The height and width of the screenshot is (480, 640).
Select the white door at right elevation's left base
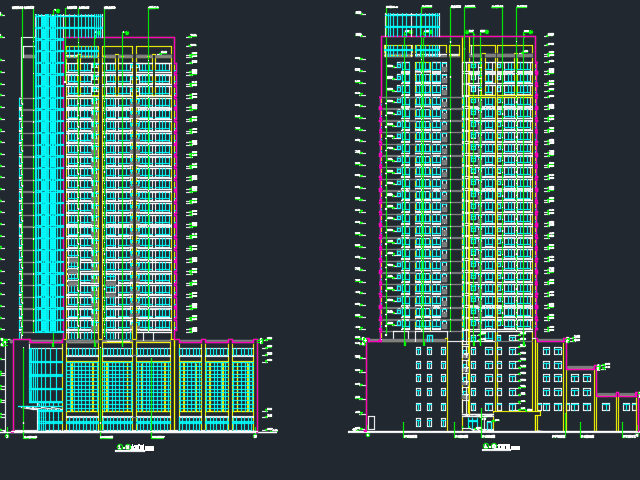click(x=371, y=422)
